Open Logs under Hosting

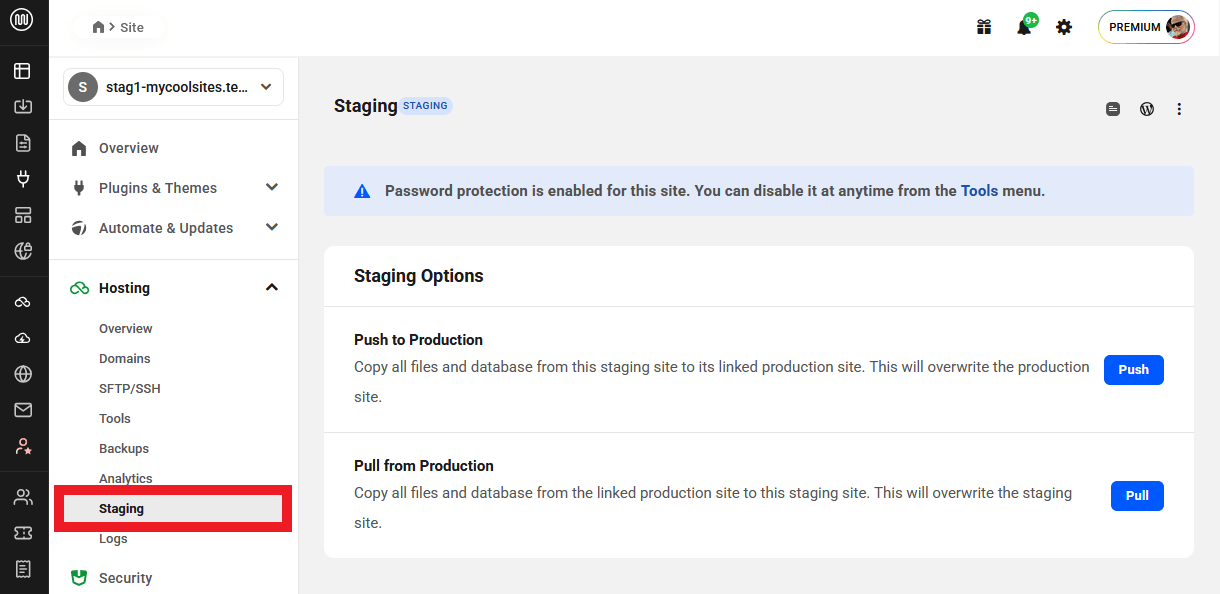(113, 538)
